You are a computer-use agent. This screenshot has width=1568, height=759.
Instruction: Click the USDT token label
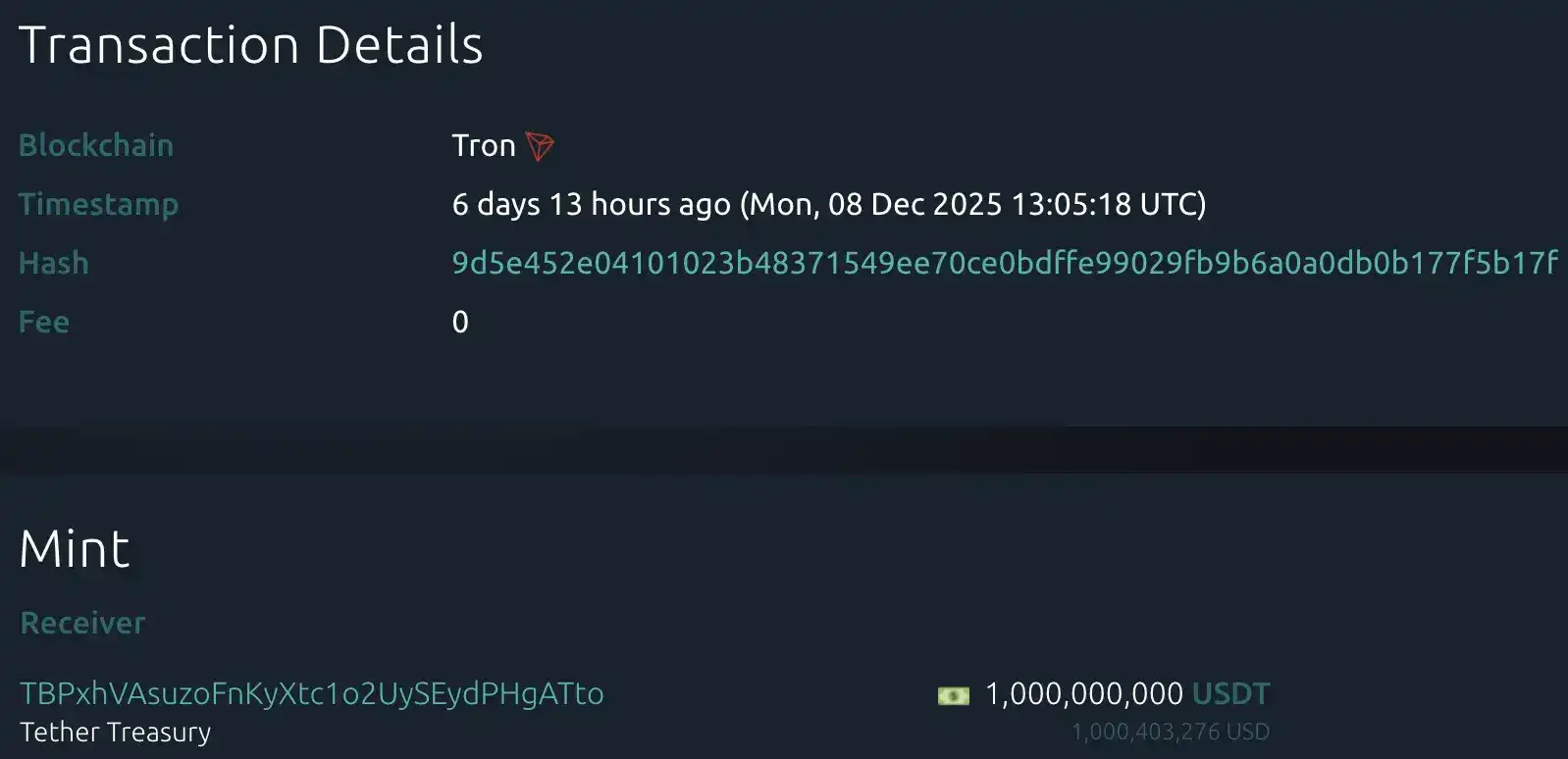[1229, 693]
